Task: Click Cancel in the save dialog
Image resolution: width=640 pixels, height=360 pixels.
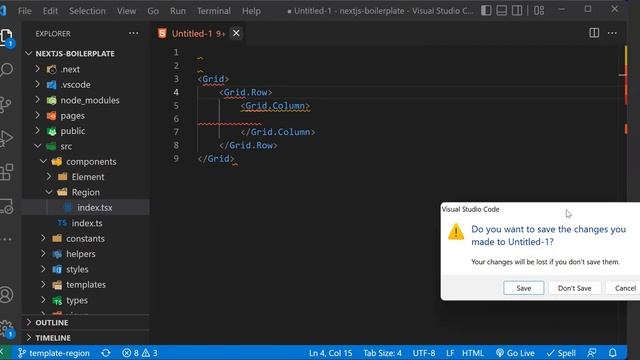Action: point(624,288)
